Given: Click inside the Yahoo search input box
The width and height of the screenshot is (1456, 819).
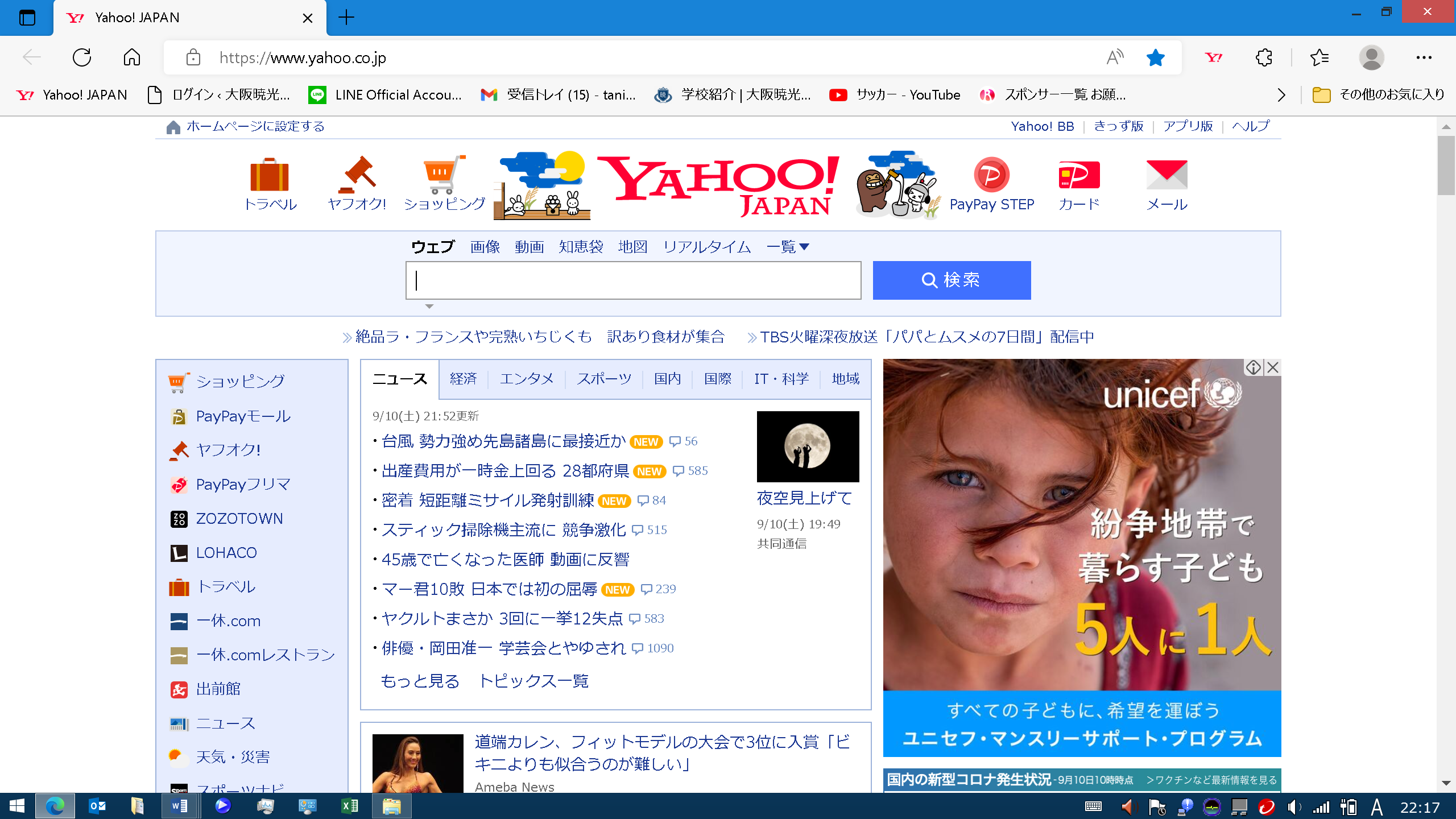Looking at the screenshot, I should [633, 280].
